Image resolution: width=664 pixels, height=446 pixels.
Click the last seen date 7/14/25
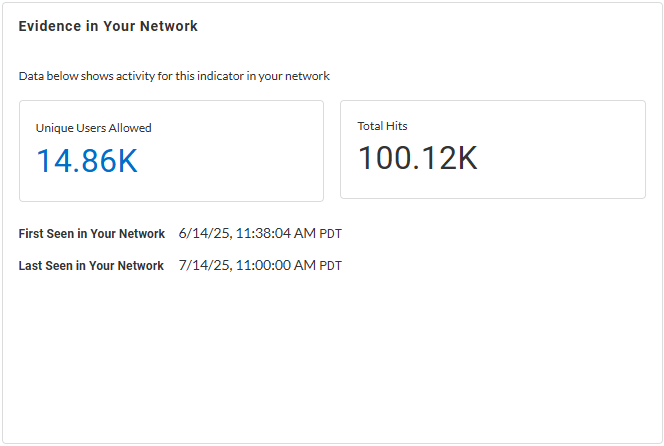pos(204,266)
